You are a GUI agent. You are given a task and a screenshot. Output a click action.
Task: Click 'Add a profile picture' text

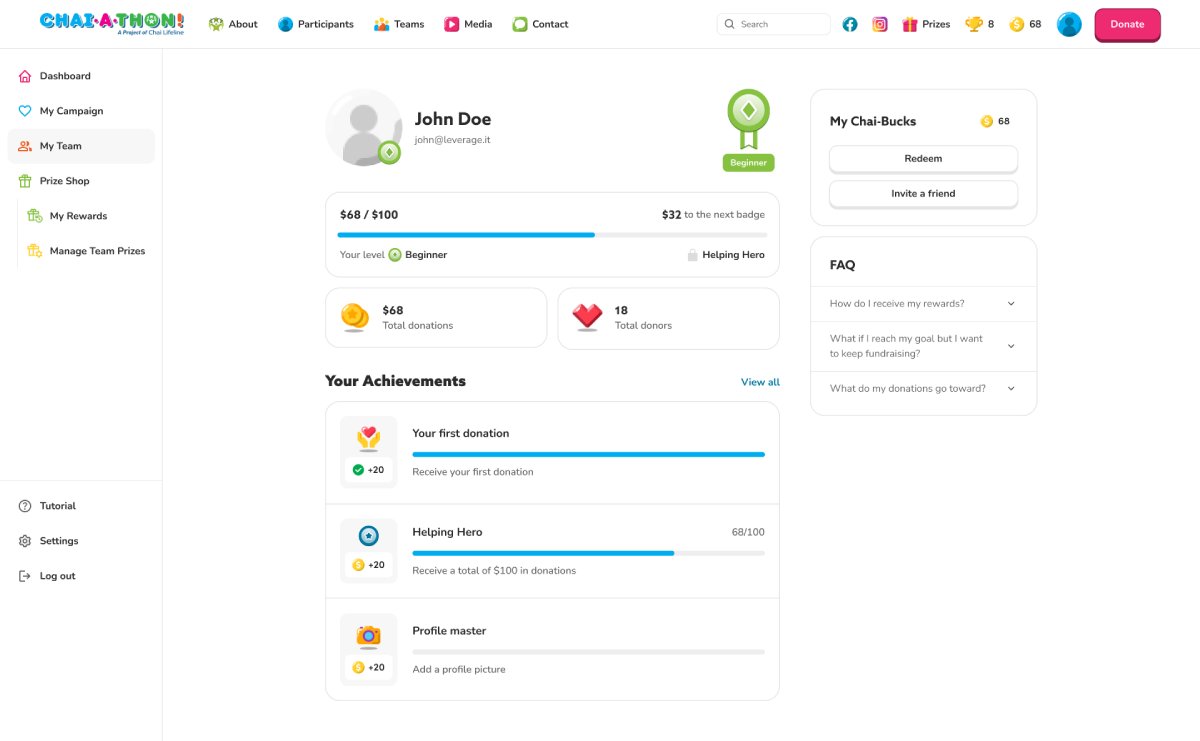coord(459,670)
